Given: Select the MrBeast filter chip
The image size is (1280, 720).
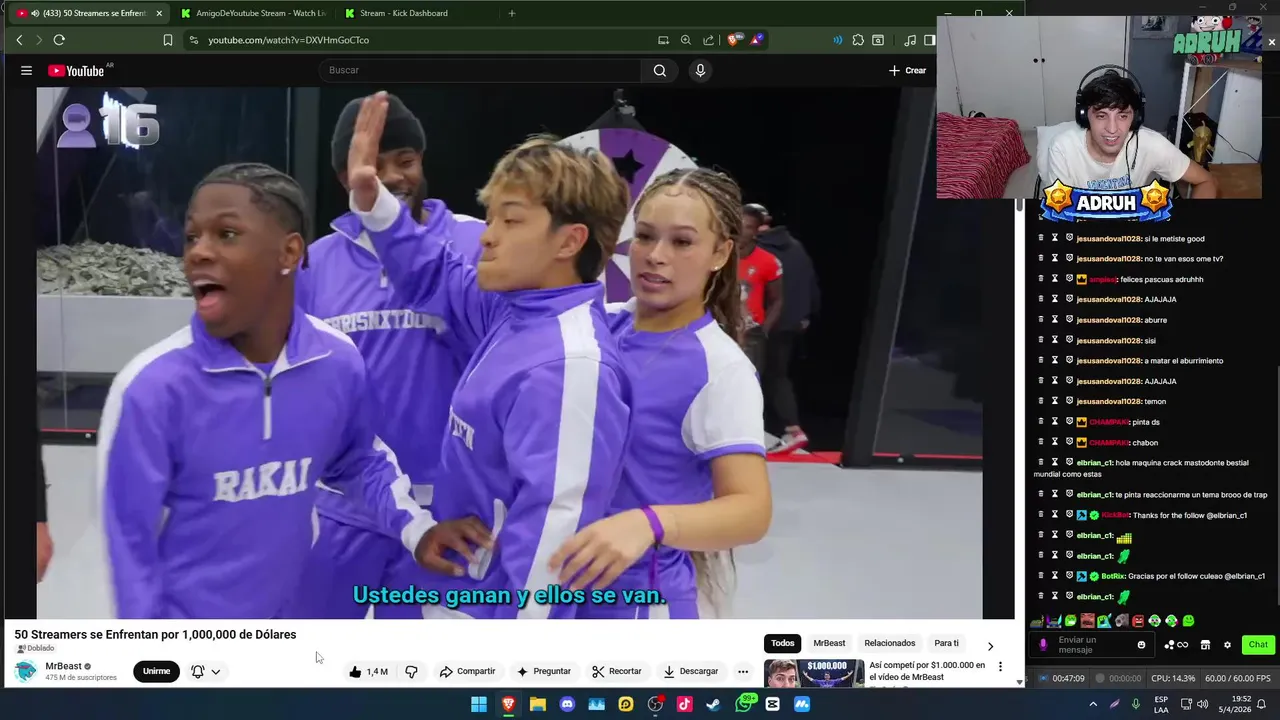Looking at the screenshot, I should click(829, 643).
